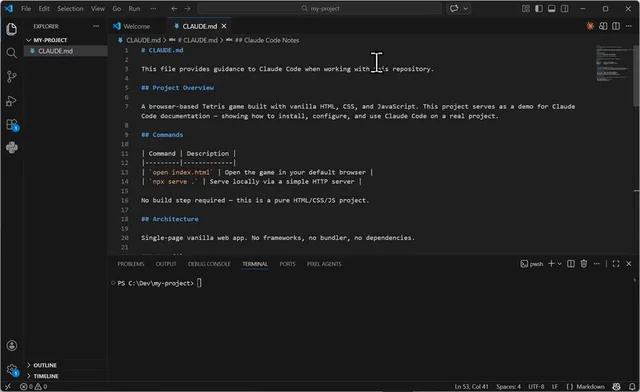Viewport: 640px width, 392px height.
Task: Switch to the PORTS panel tab
Action: pos(287,264)
